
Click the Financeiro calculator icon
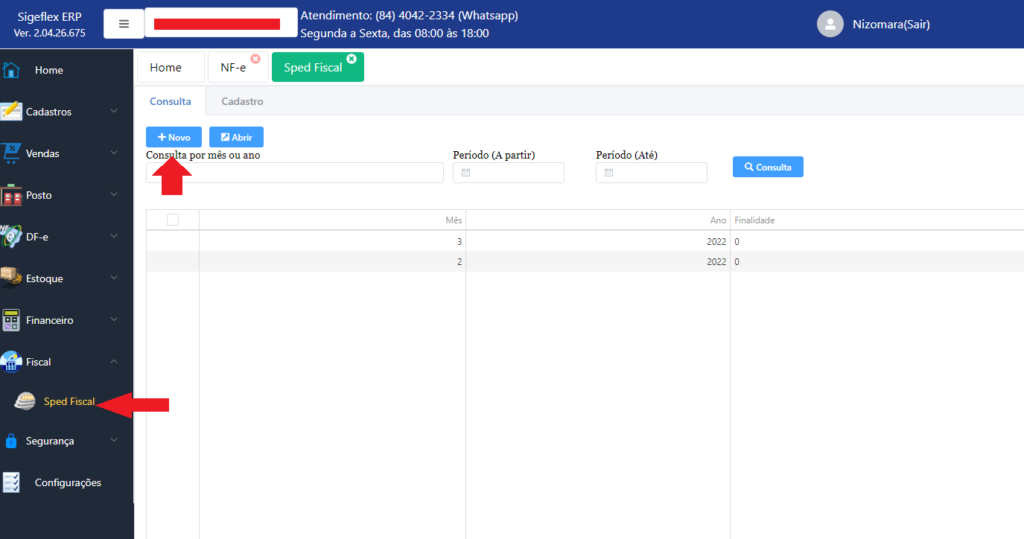12,320
